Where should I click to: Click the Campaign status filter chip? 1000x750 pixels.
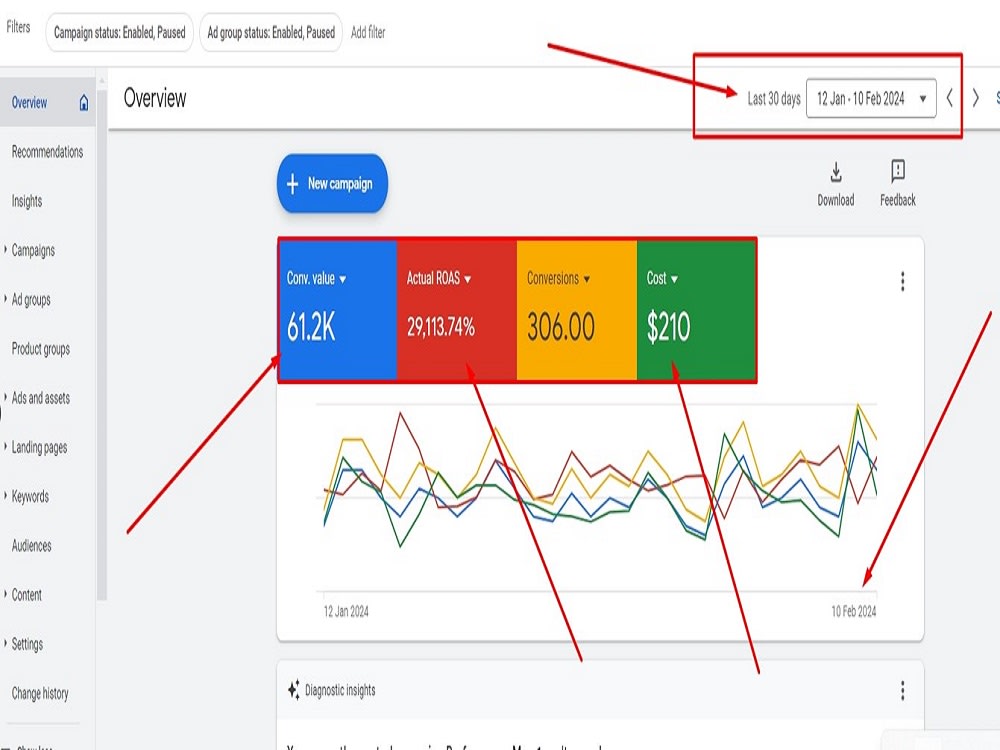[x=119, y=33]
